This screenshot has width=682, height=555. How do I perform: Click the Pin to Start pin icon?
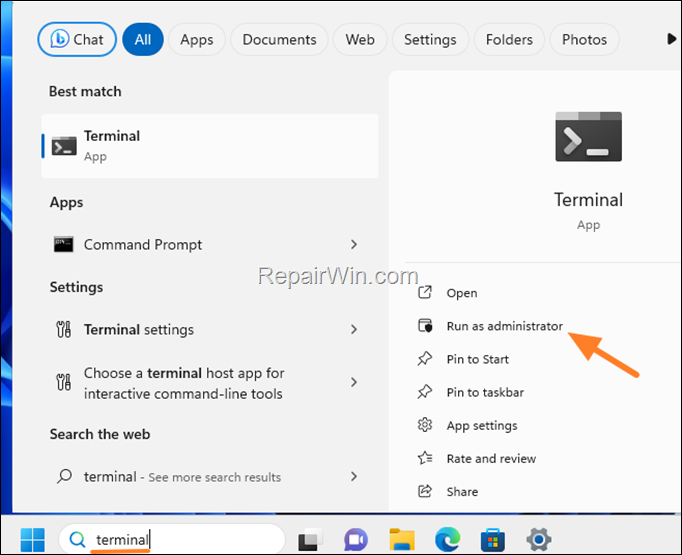[425, 358]
